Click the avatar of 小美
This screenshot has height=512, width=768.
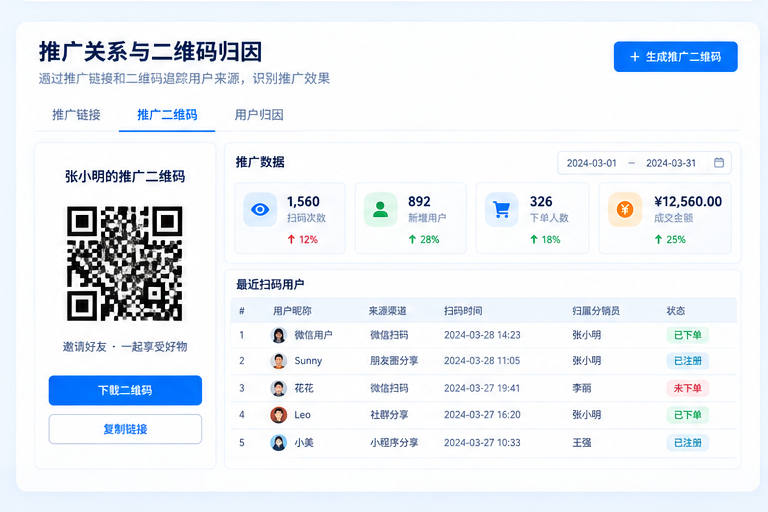point(279,443)
